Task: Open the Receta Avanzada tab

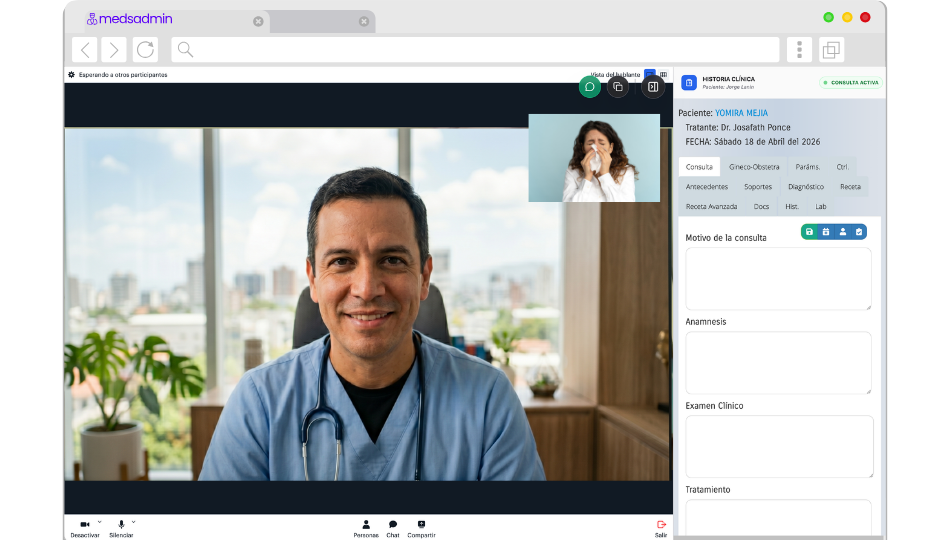Action: click(x=711, y=206)
